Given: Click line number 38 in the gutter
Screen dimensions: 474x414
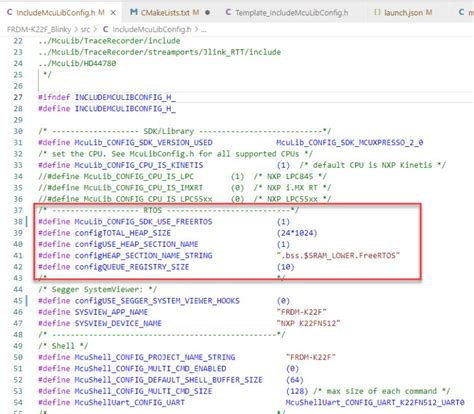Looking at the screenshot, I should pos(18,222).
